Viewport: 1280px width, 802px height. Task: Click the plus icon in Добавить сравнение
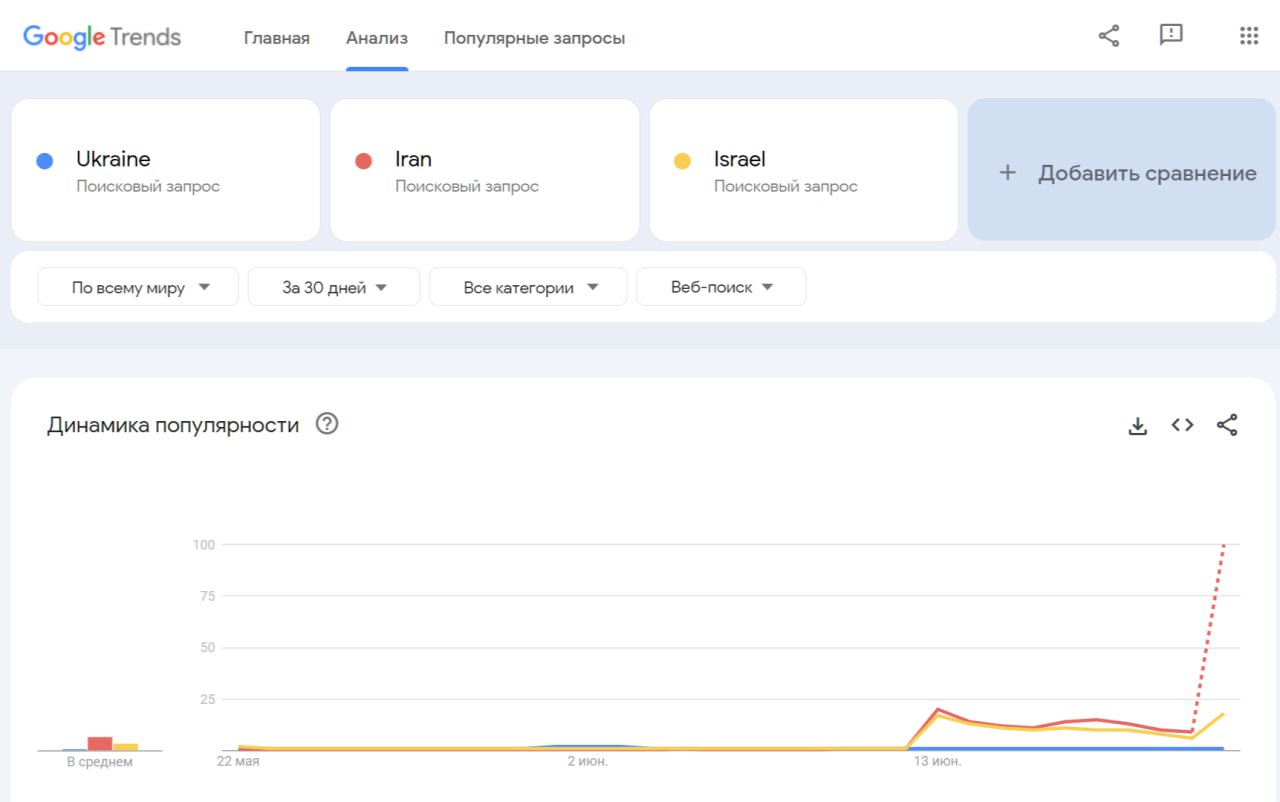(1008, 172)
